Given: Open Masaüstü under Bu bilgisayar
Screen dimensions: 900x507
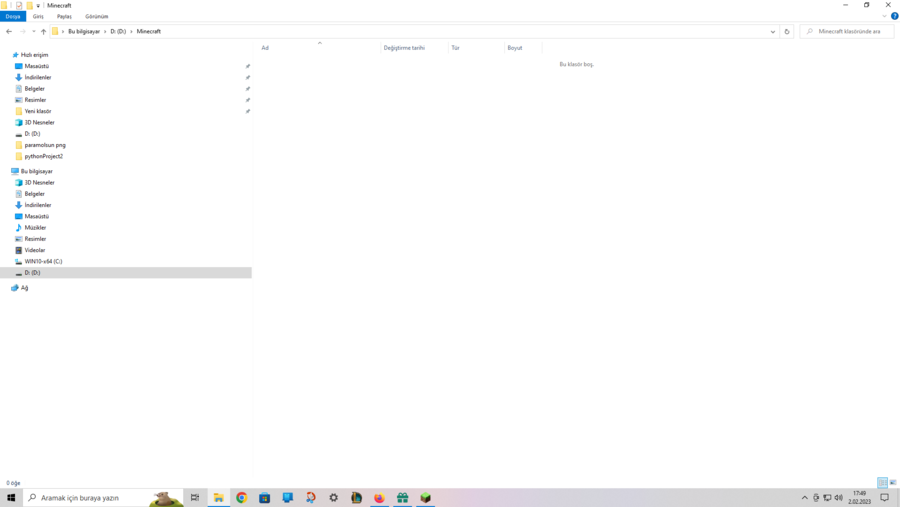Looking at the screenshot, I should tap(37, 216).
